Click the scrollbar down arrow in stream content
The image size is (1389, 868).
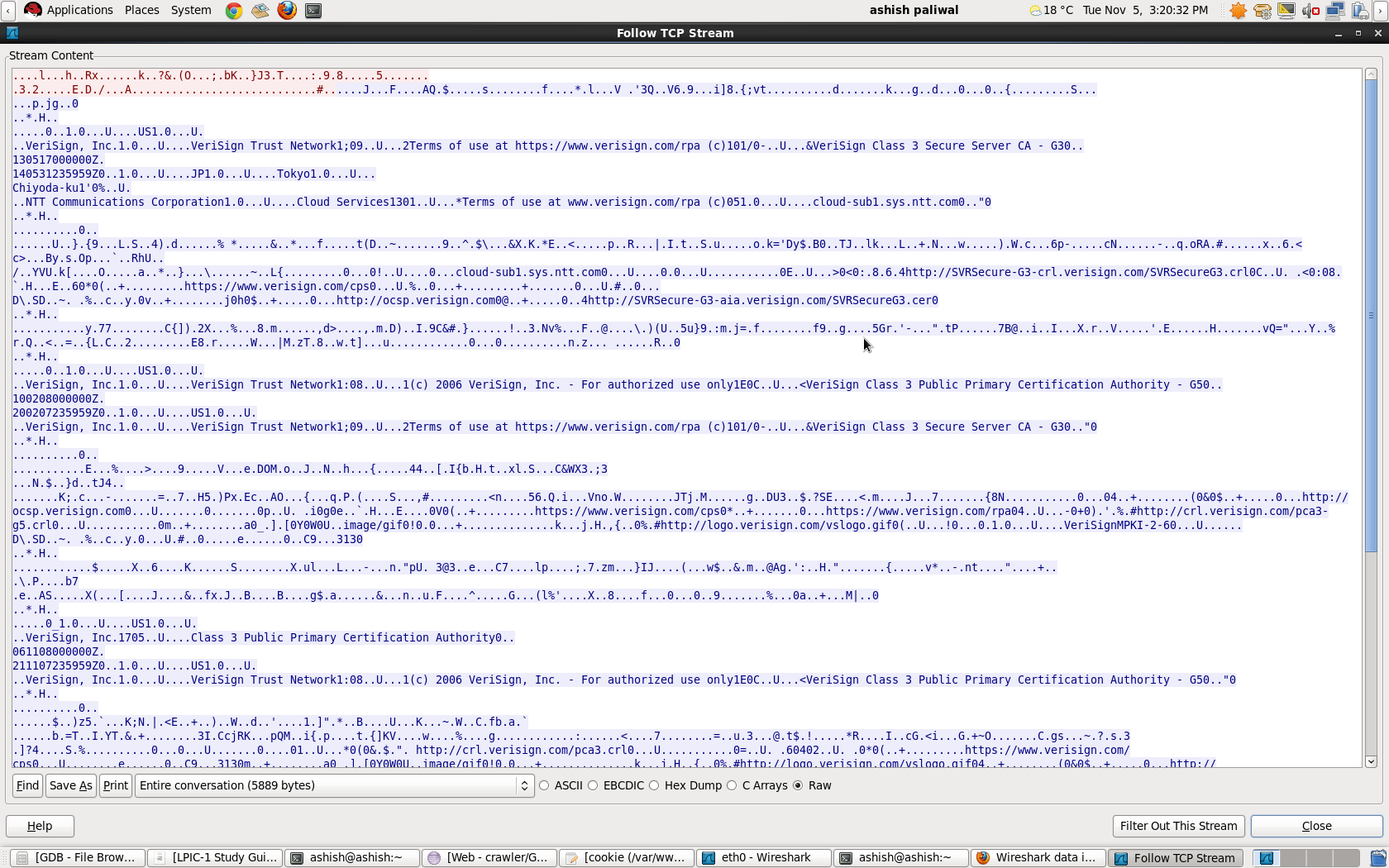pyautogui.click(x=1371, y=761)
